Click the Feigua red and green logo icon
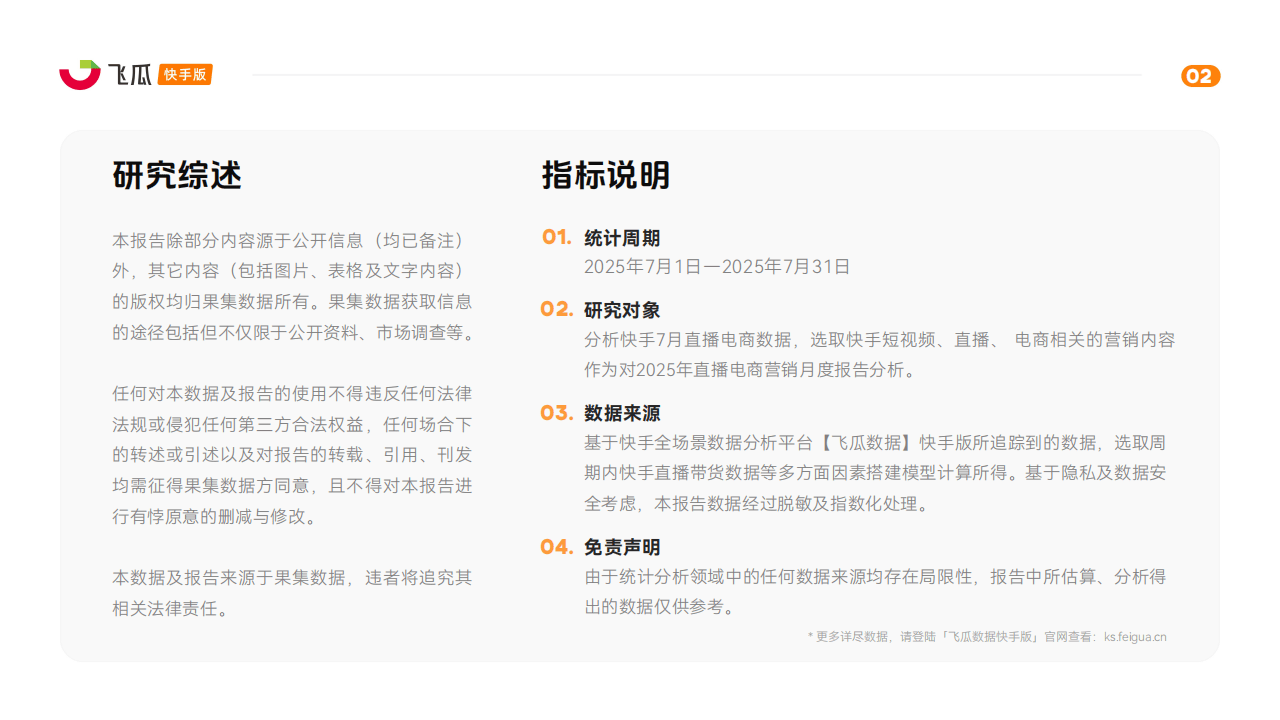Screen dimensions: 1280x720 (x=79, y=75)
